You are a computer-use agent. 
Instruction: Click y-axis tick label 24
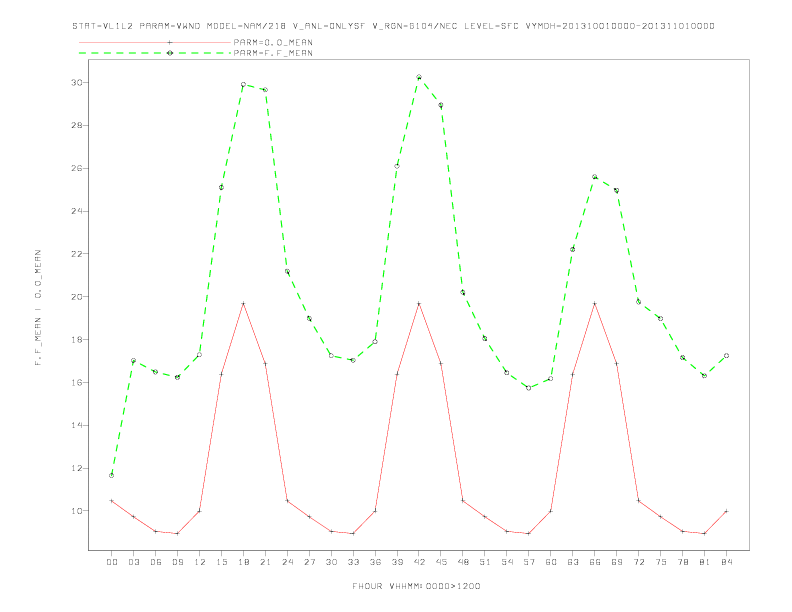[x=77, y=211]
